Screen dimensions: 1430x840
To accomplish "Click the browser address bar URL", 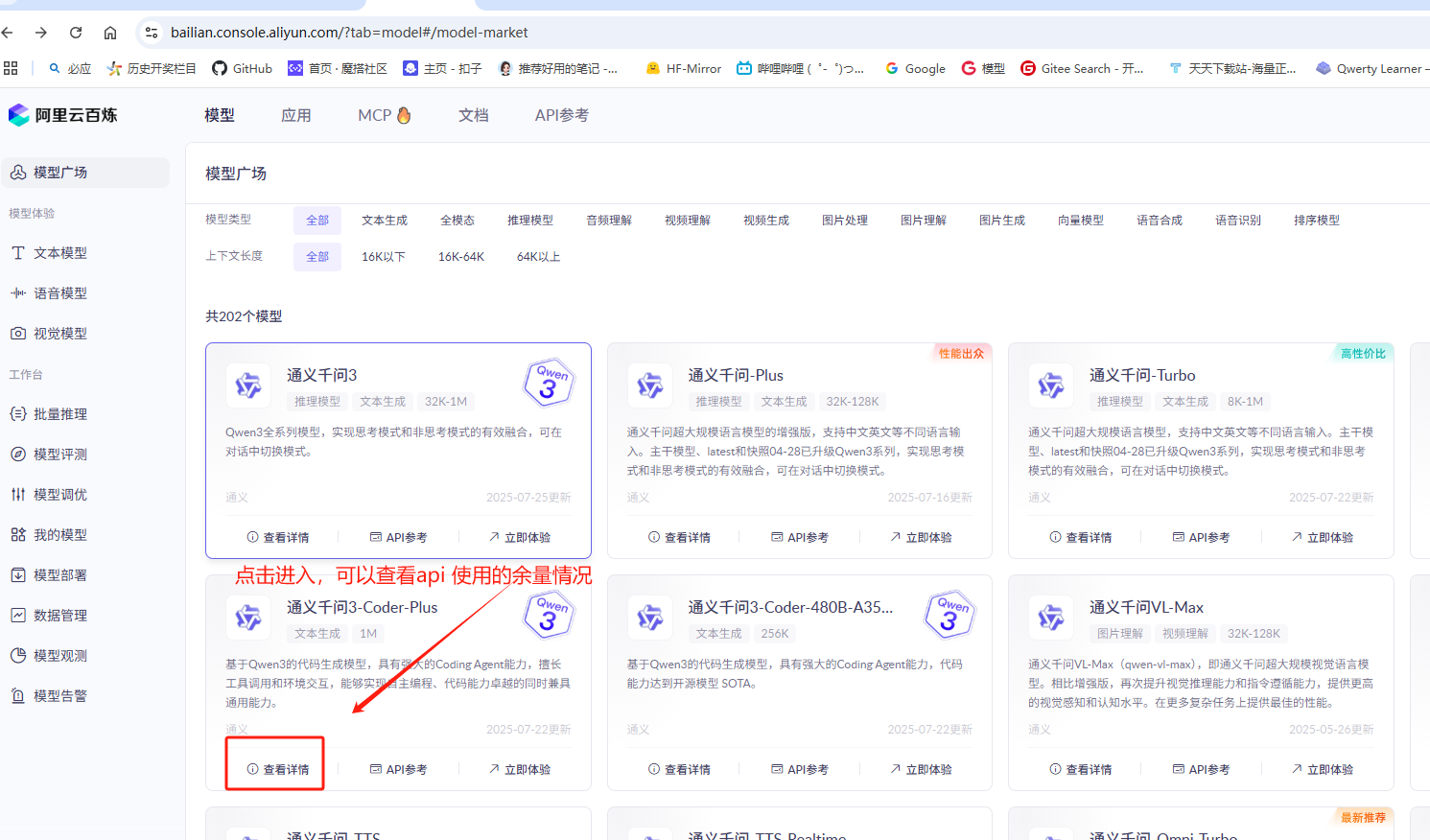I will 349,33.
